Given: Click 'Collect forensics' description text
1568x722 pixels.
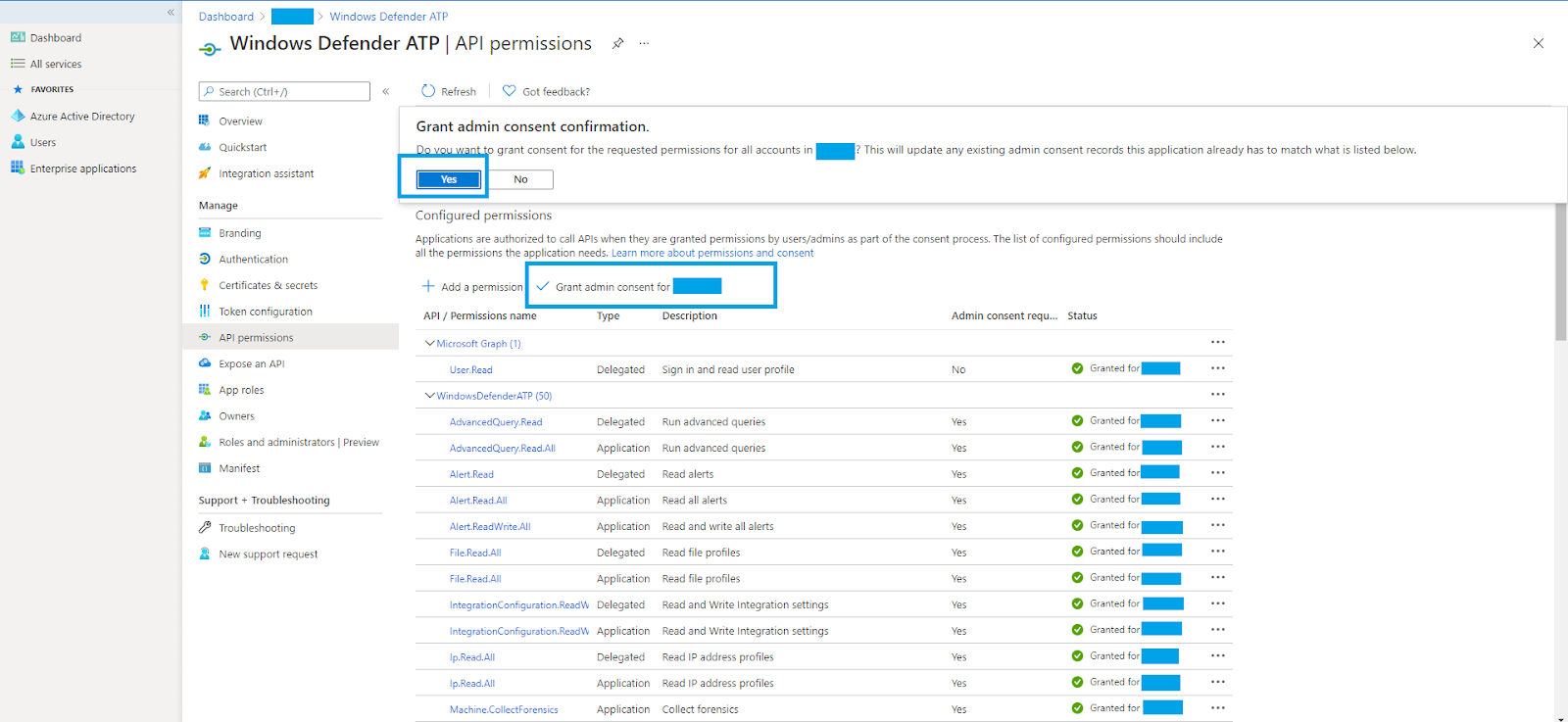Looking at the screenshot, I should click(x=700, y=709).
